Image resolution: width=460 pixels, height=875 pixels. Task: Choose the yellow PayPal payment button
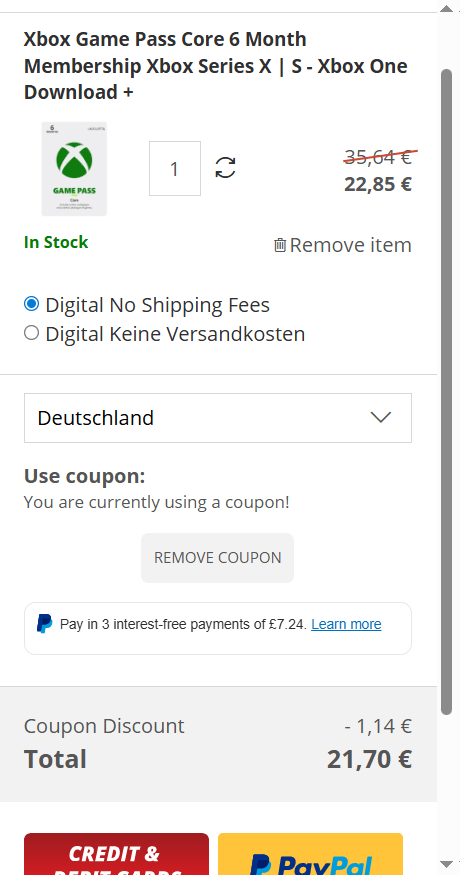pos(310,854)
